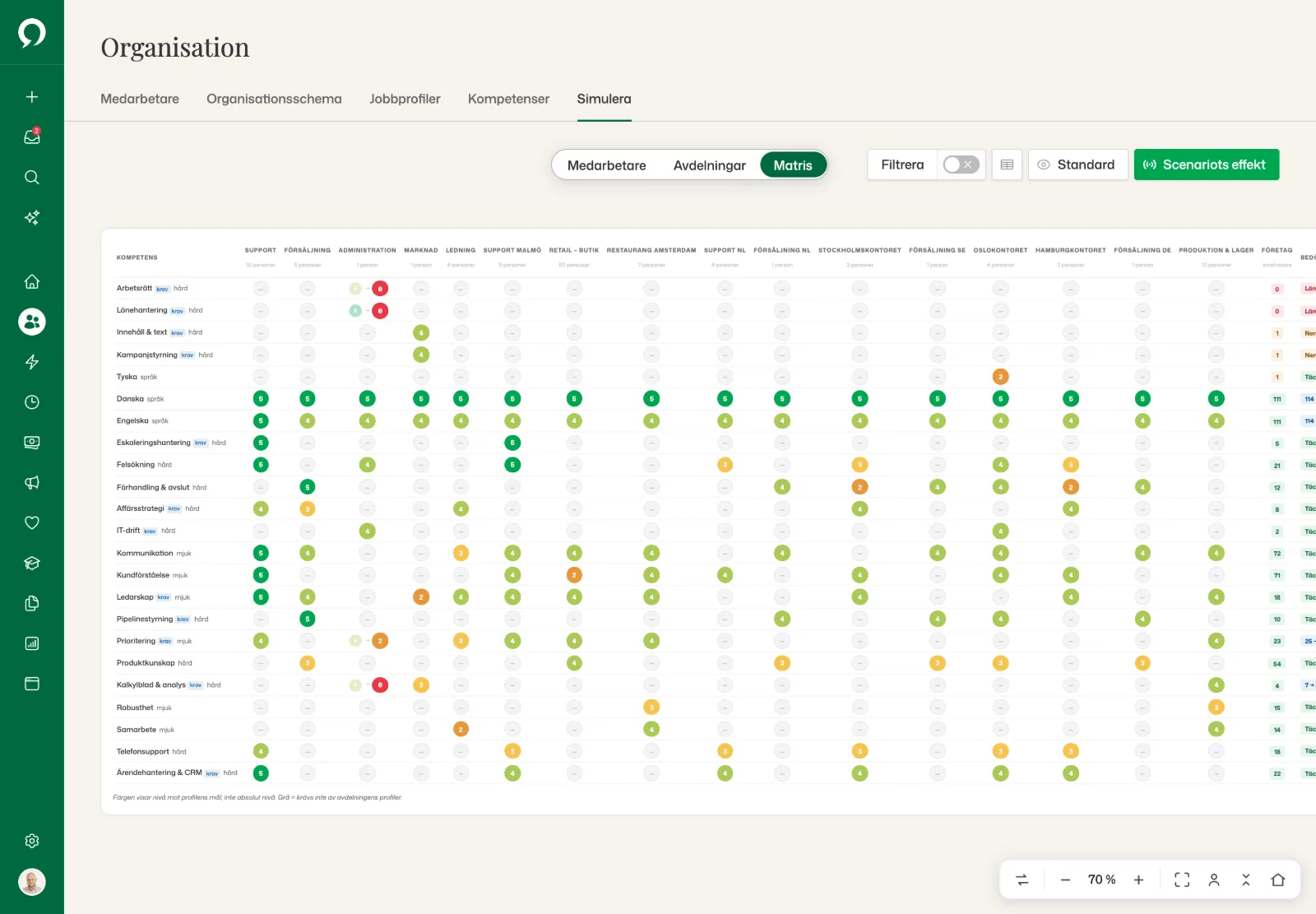Click the home icon in bottom toolbar

[x=1277, y=879]
